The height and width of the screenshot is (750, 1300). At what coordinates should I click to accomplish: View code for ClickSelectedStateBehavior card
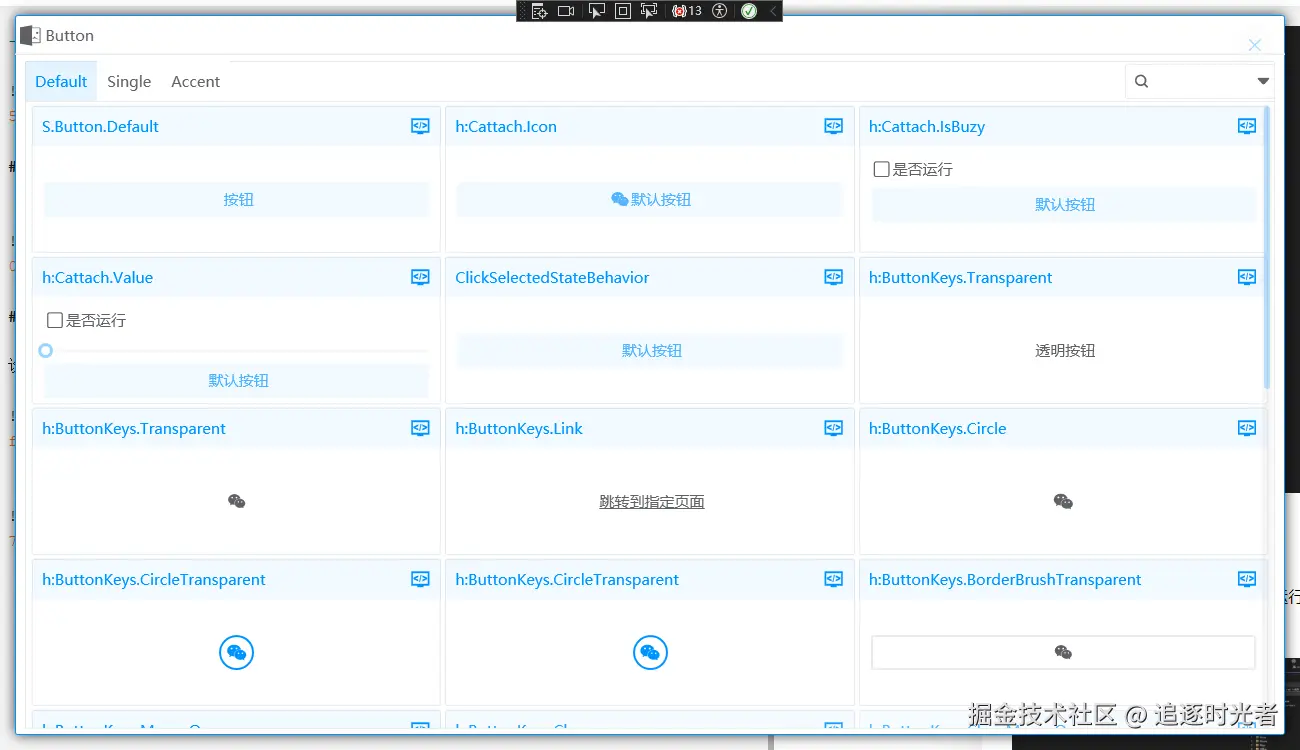coord(833,277)
